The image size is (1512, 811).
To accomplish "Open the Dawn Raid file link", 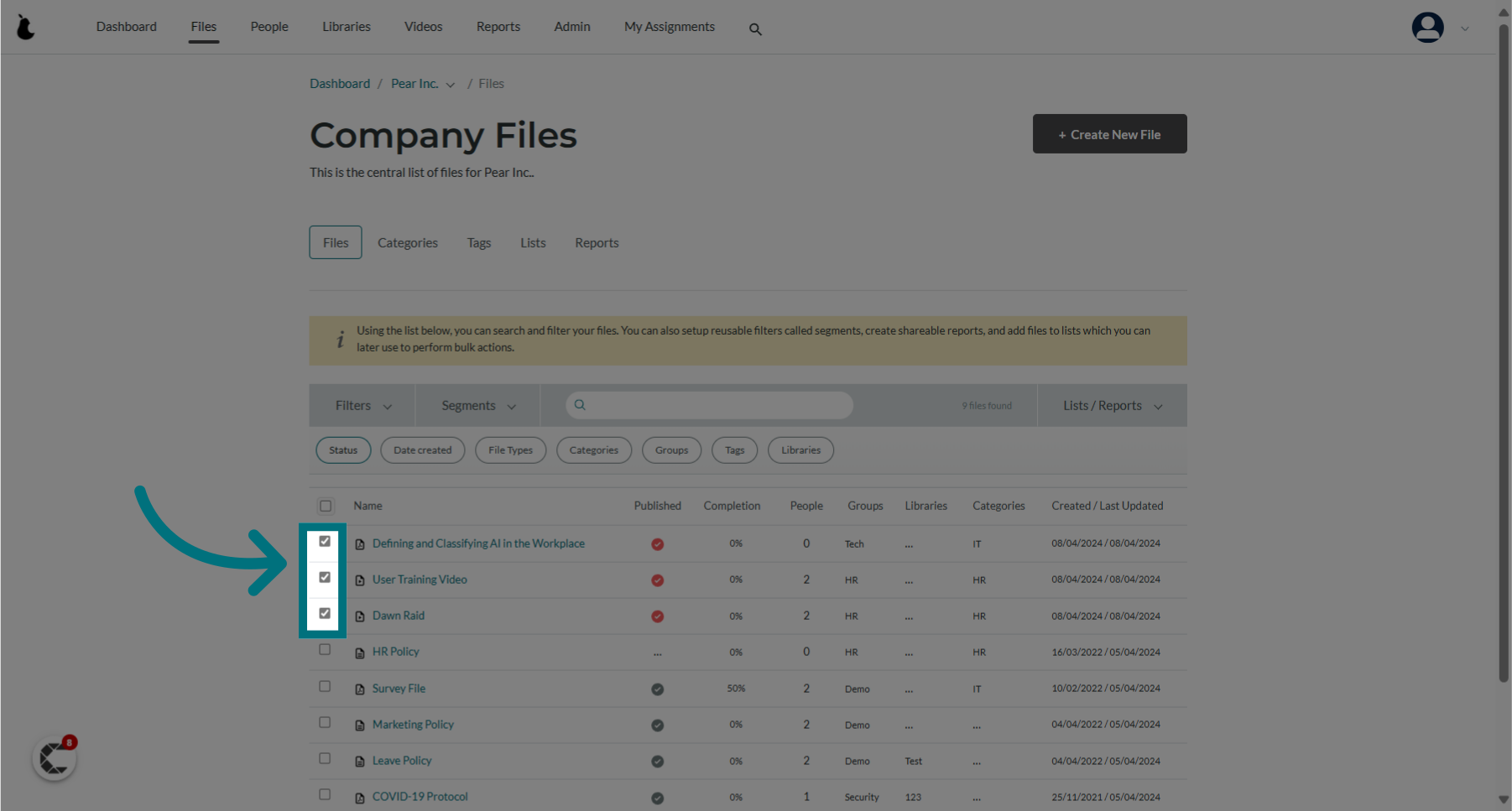I will pyautogui.click(x=399, y=616).
